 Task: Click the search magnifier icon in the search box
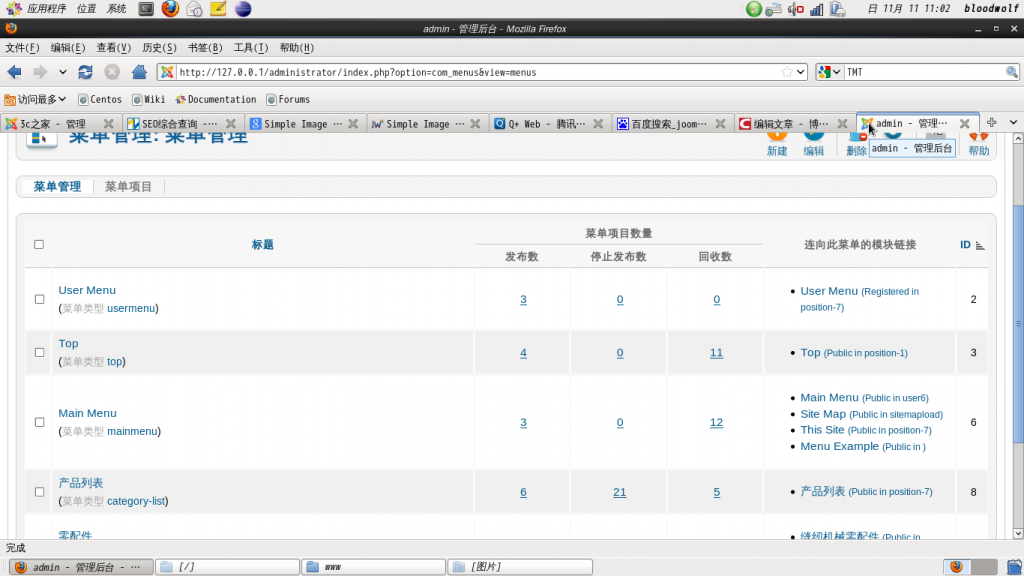pyautogui.click(x=1011, y=72)
